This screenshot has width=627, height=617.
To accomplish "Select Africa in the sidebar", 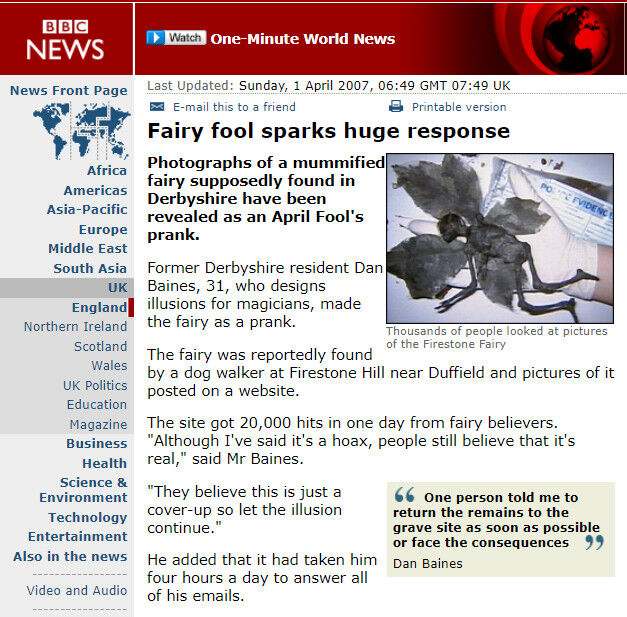I will click(x=106, y=170).
